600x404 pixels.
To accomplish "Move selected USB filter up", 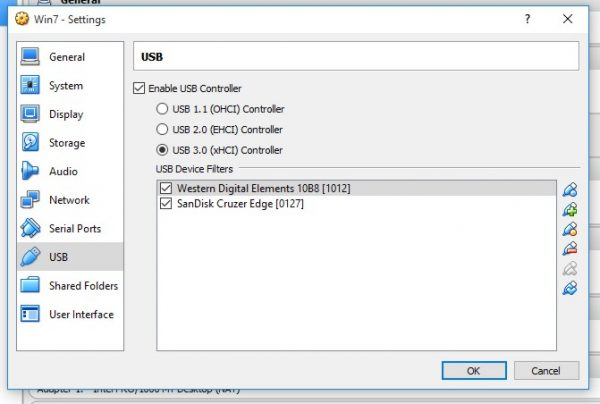I will click(570, 269).
